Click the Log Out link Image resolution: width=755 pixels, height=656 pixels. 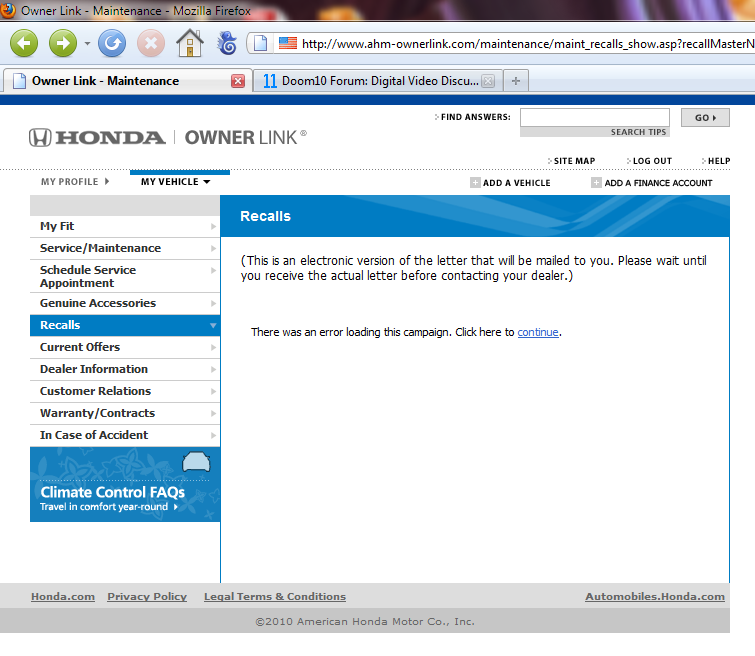(x=652, y=161)
